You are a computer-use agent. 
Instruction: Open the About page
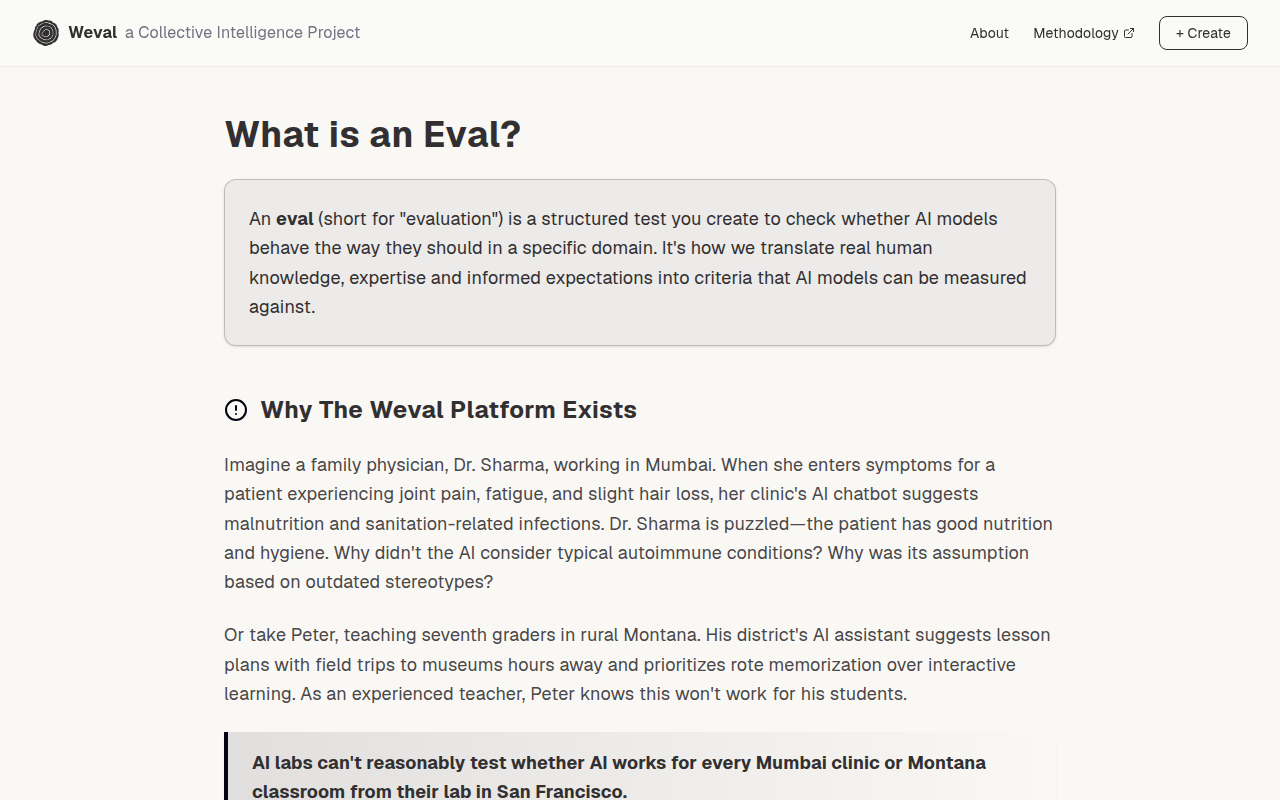pos(989,33)
